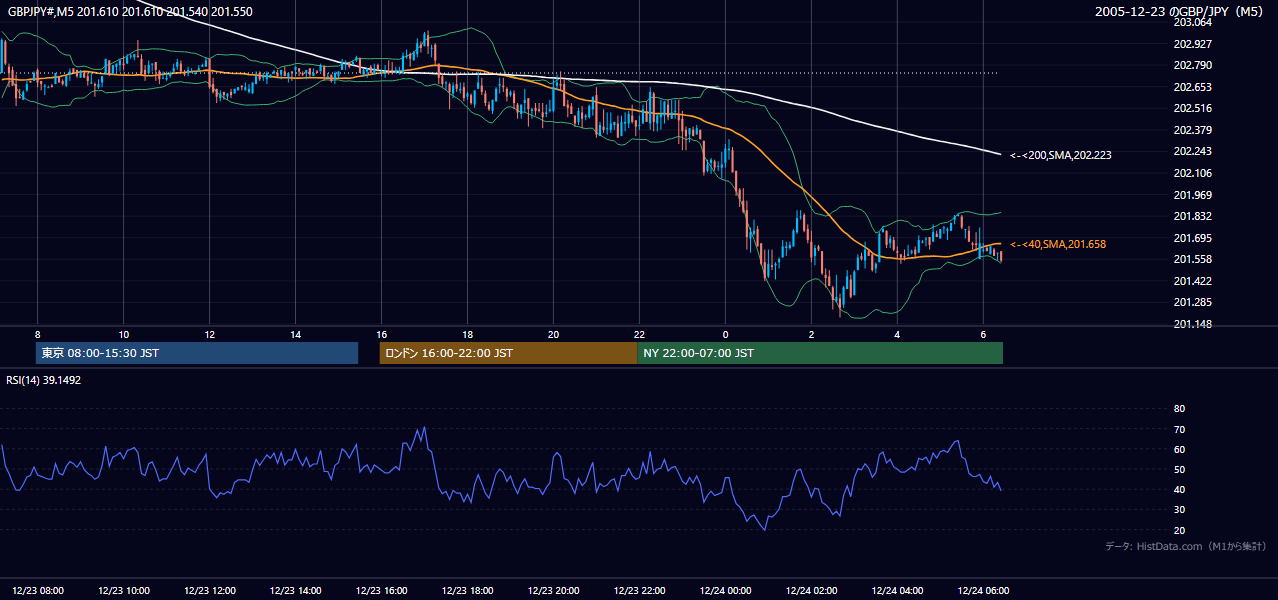Click the 12/23 12:00 date label
The image size is (1278, 600).
(211, 591)
